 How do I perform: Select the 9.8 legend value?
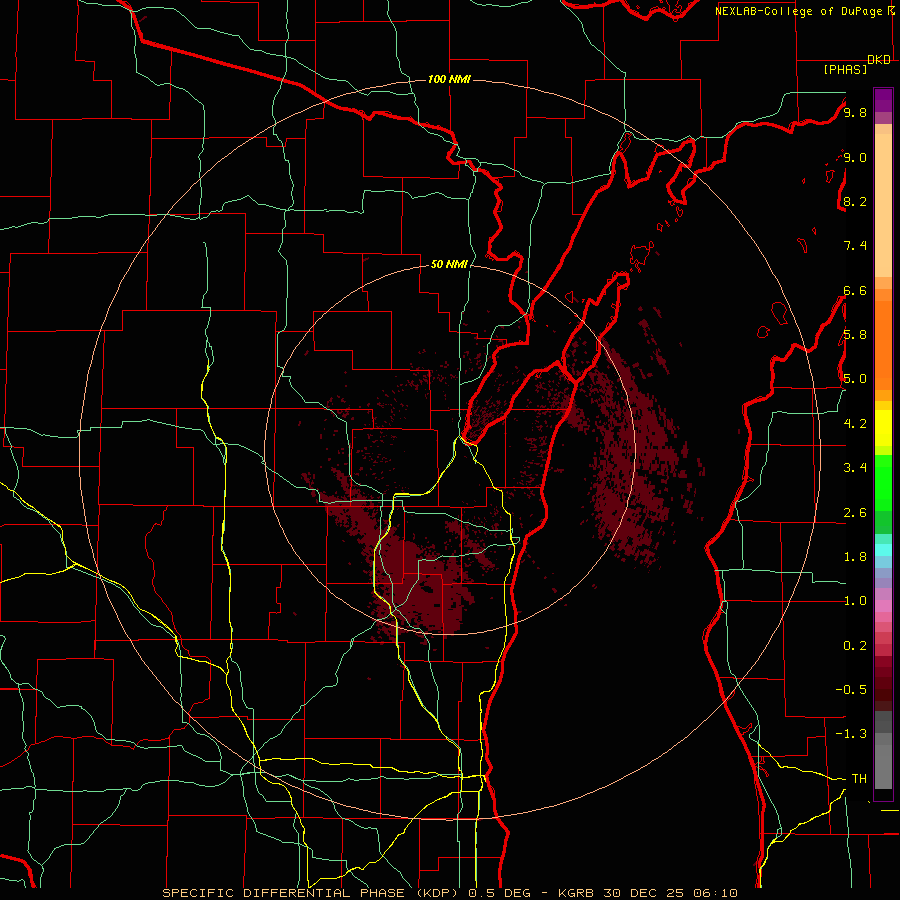coord(855,113)
